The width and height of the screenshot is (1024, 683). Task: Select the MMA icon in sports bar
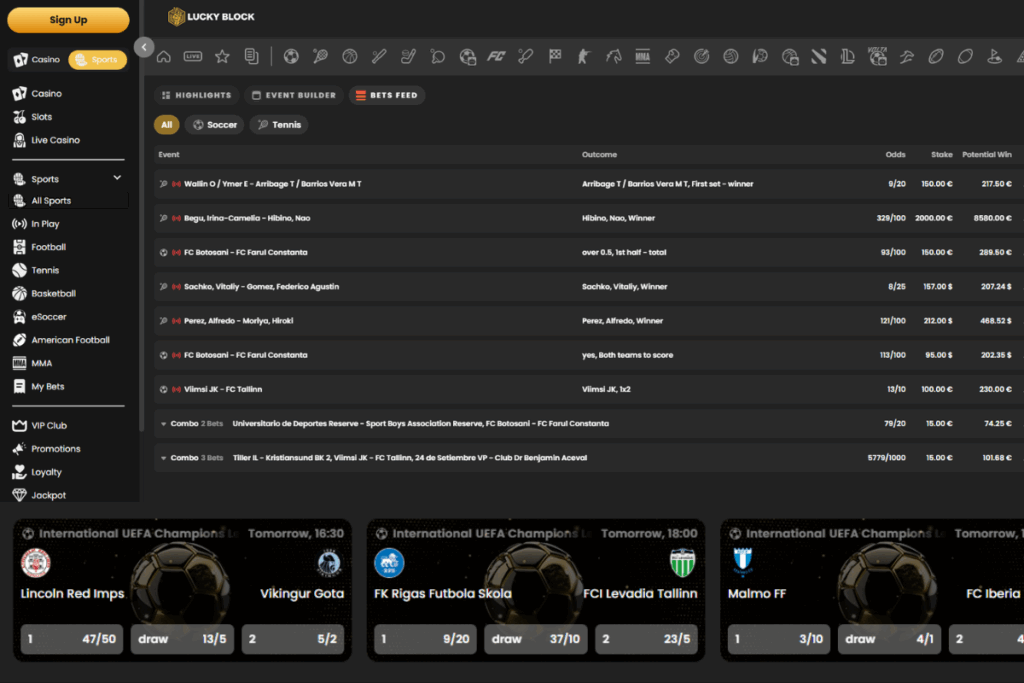tap(643, 57)
